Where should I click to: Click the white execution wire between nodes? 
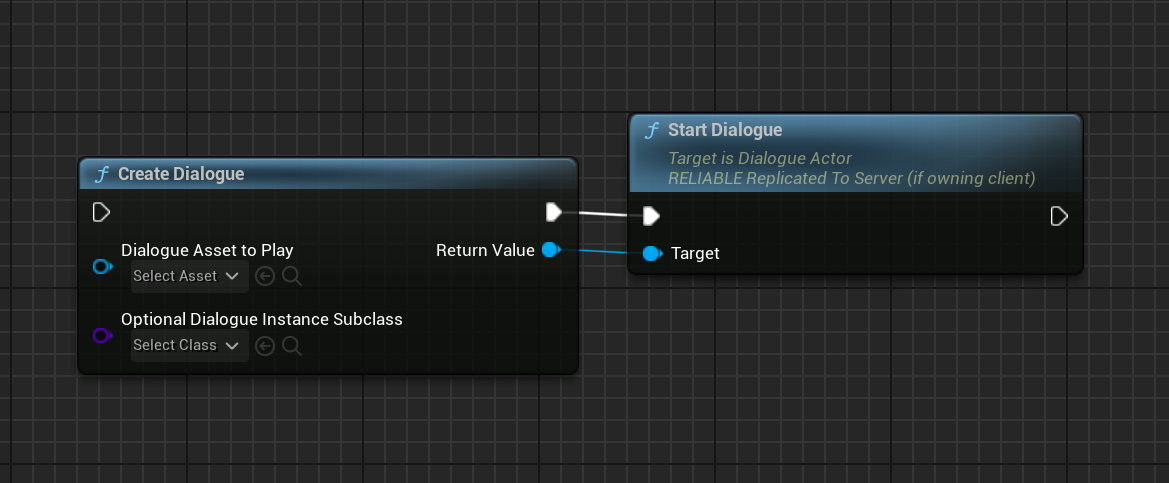(x=603, y=214)
